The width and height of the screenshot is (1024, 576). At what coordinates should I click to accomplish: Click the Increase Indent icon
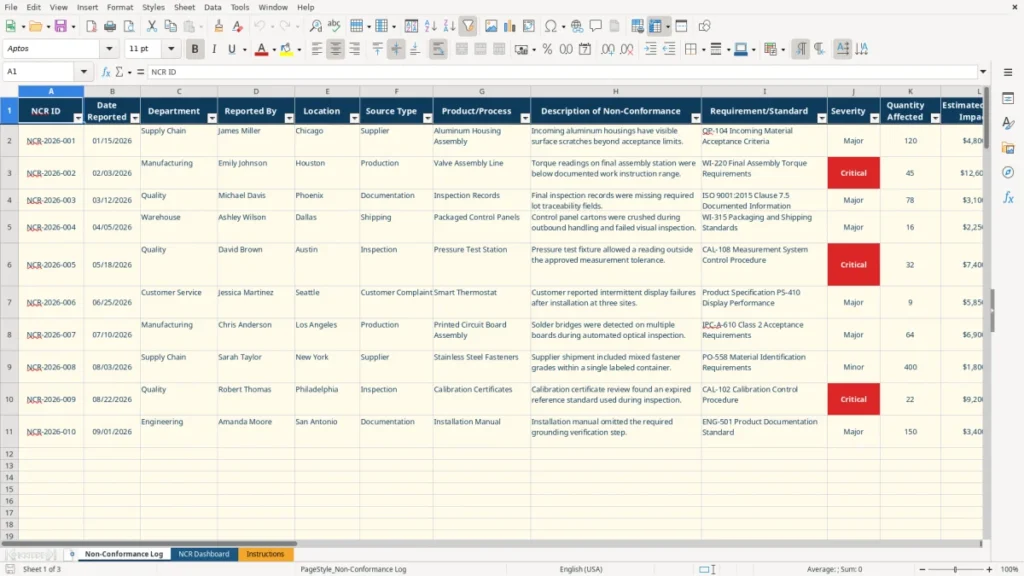(x=650, y=49)
